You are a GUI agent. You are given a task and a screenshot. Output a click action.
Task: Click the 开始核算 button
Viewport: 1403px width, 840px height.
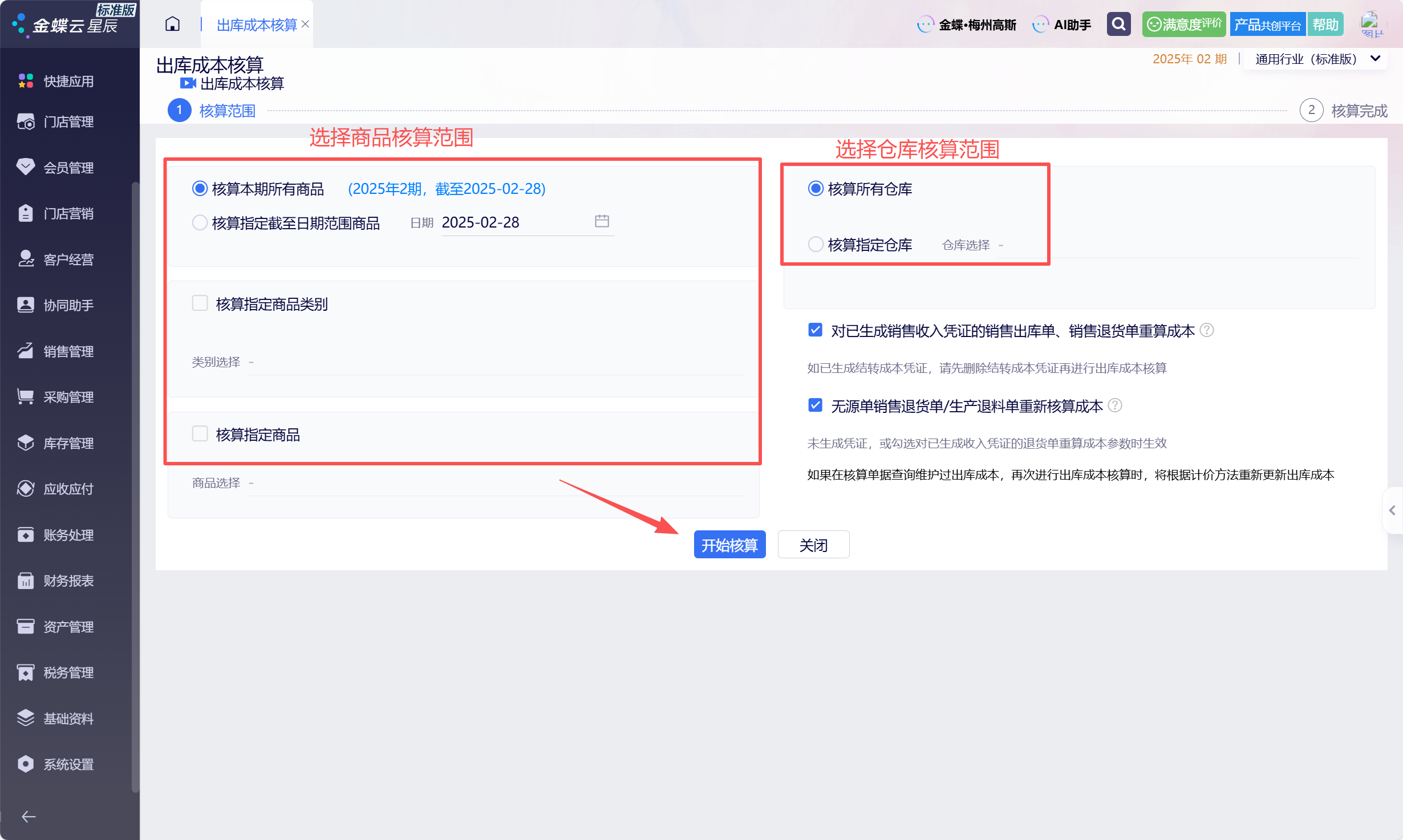[729, 545]
